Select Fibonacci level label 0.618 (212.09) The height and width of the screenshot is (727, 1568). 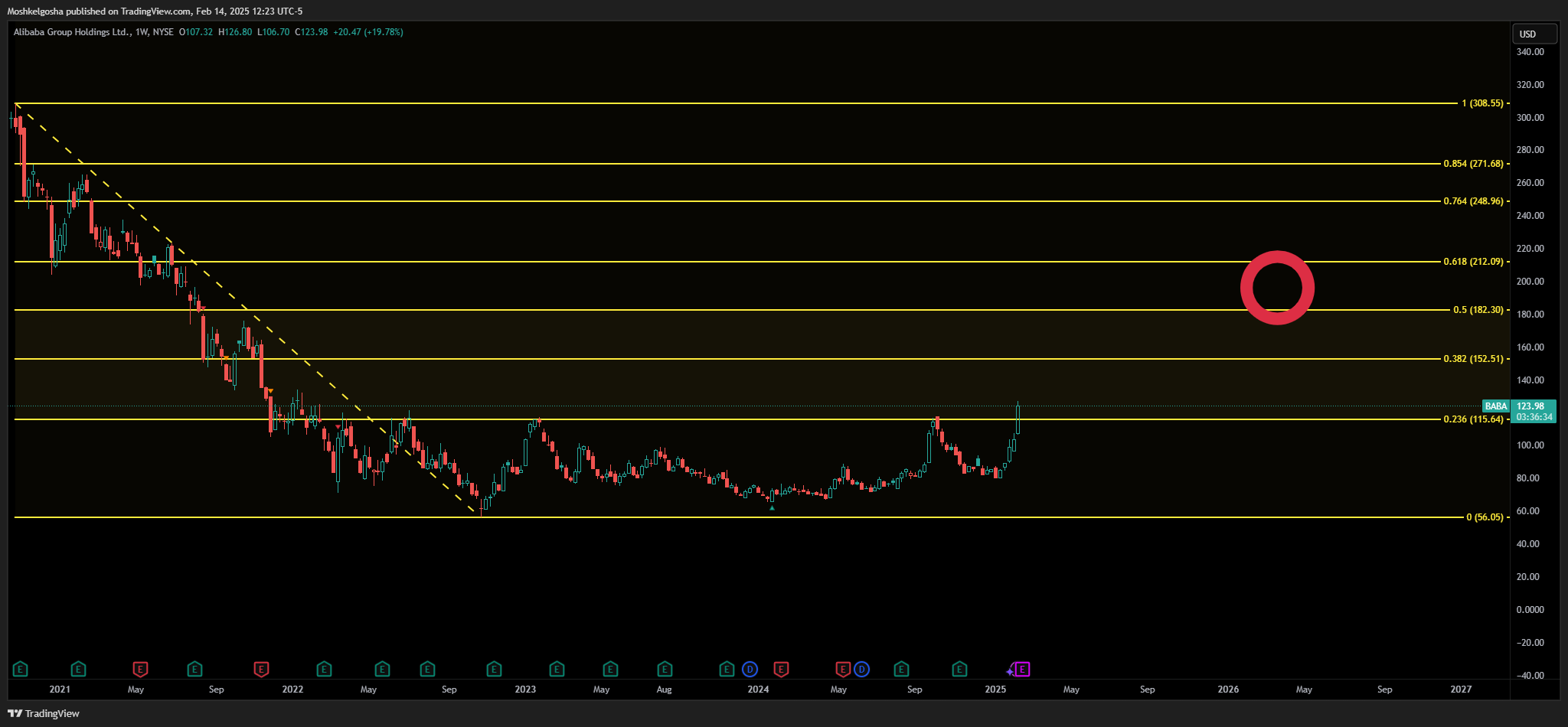pos(1474,262)
